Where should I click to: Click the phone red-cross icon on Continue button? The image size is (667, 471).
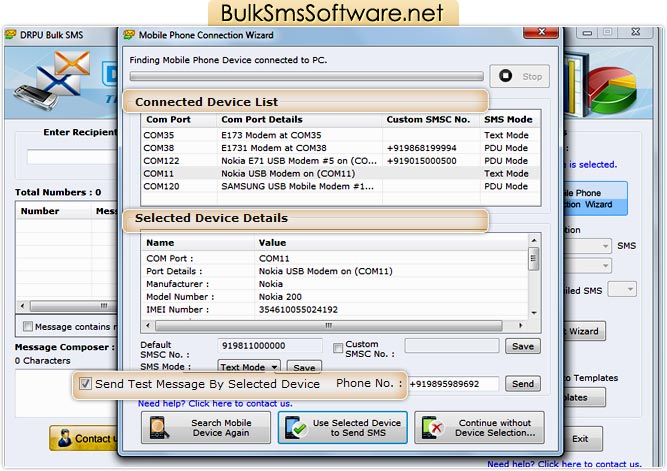433,428
